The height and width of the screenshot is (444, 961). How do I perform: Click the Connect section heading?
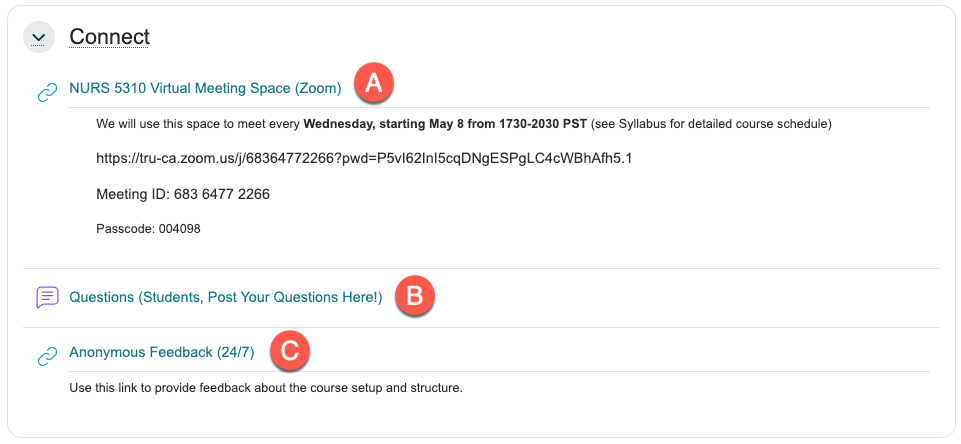109,37
